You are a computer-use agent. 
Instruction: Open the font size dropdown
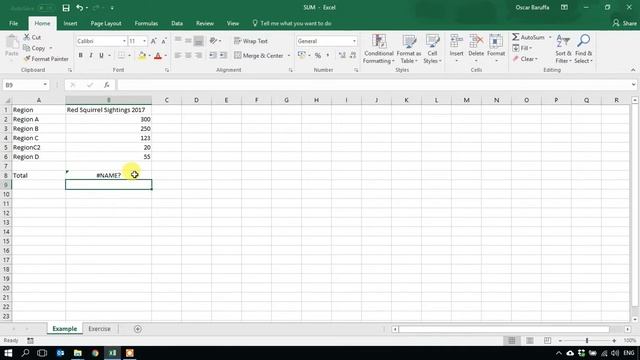click(144, 41)
